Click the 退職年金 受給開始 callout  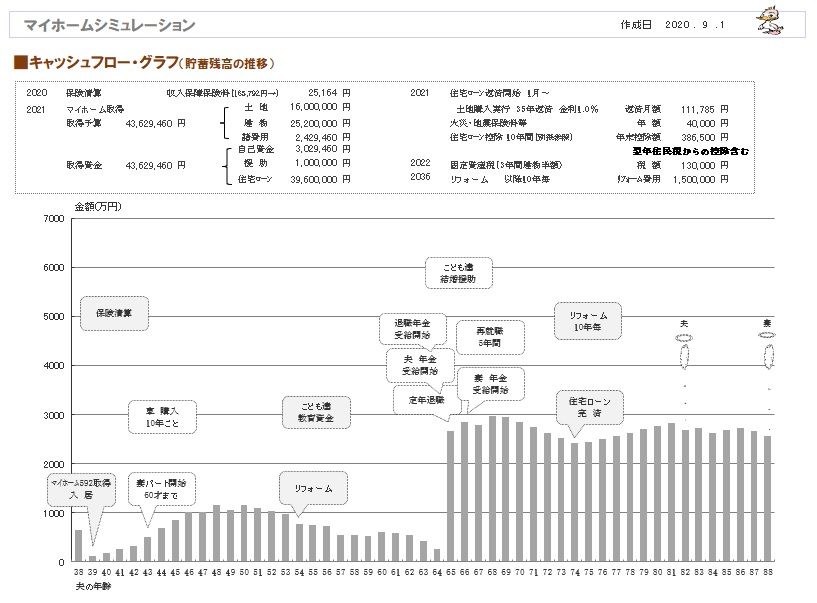[x=412, y=329]
